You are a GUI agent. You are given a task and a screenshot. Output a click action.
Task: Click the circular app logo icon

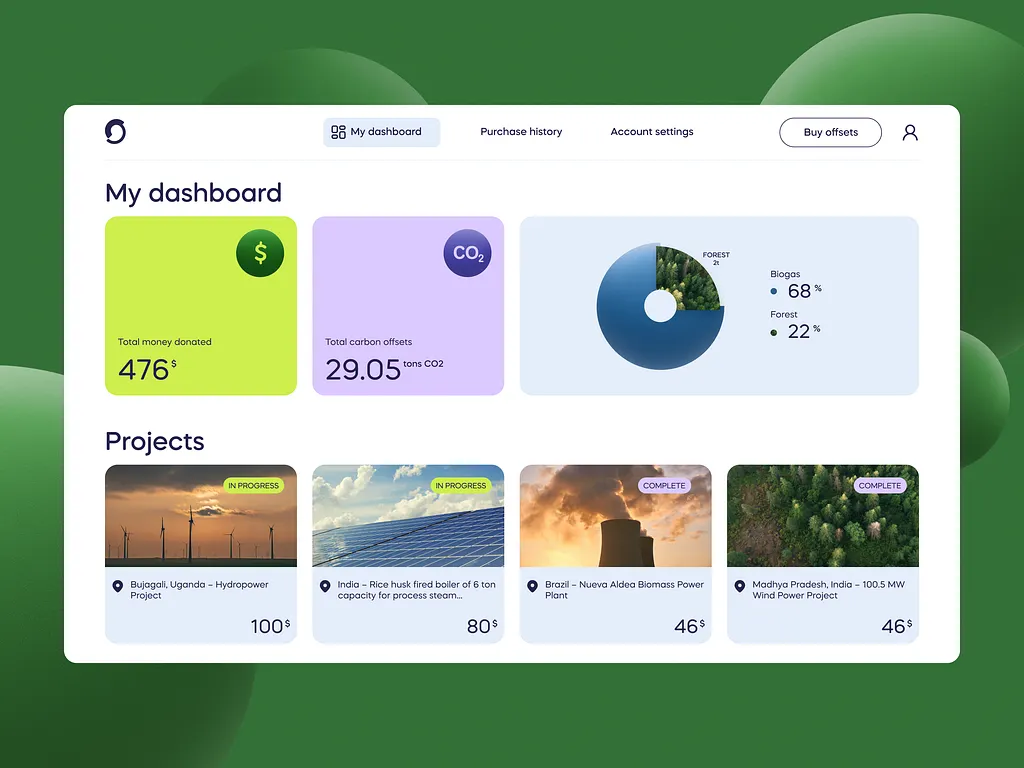tap(116, 132)
